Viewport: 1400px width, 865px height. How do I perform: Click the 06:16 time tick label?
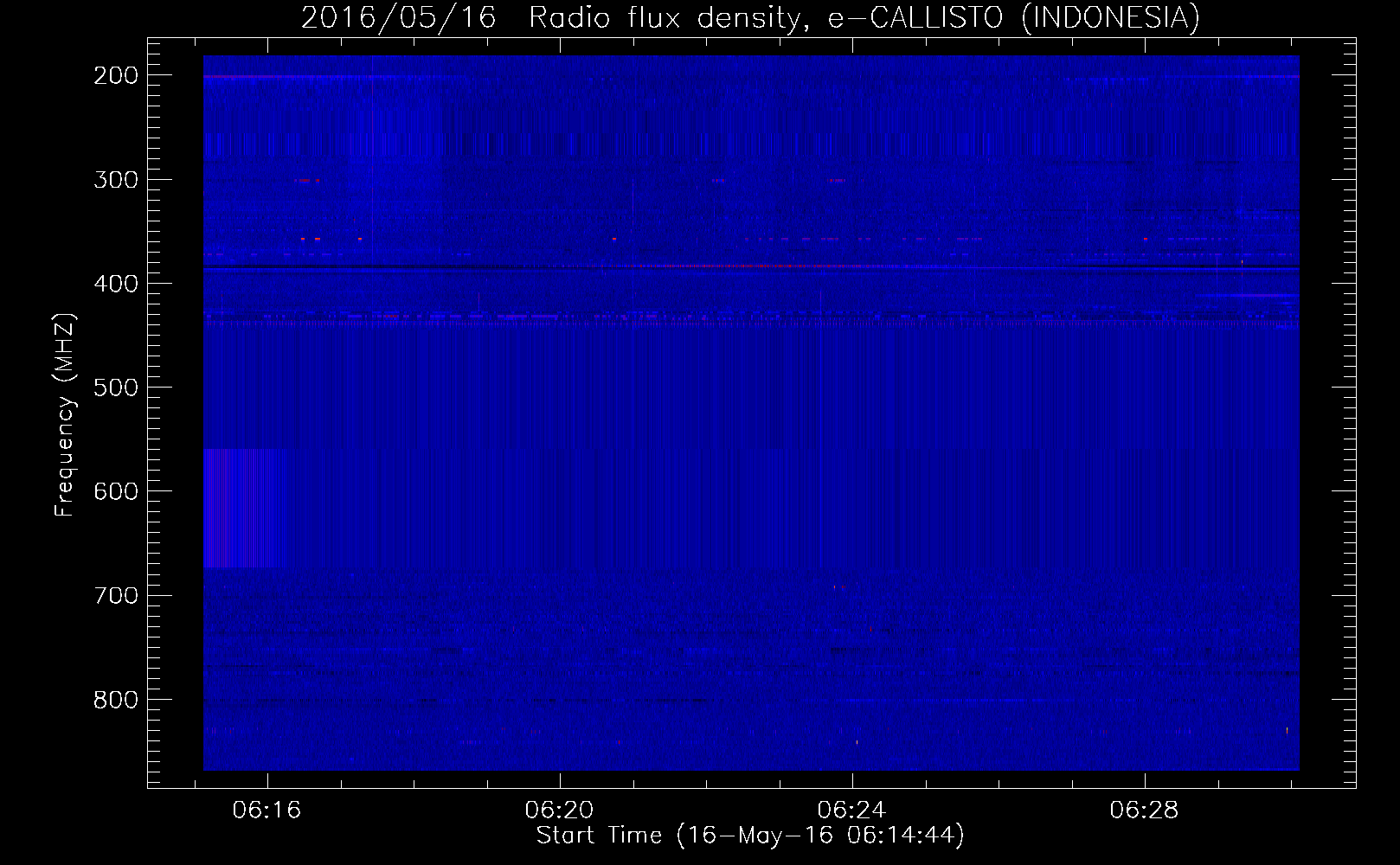[x=267, y=810]
